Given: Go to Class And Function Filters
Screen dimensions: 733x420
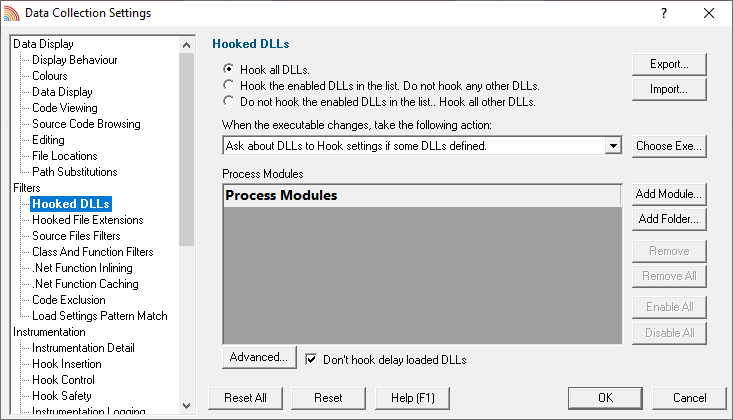Looking at the screenshot, I should (93, 252).
